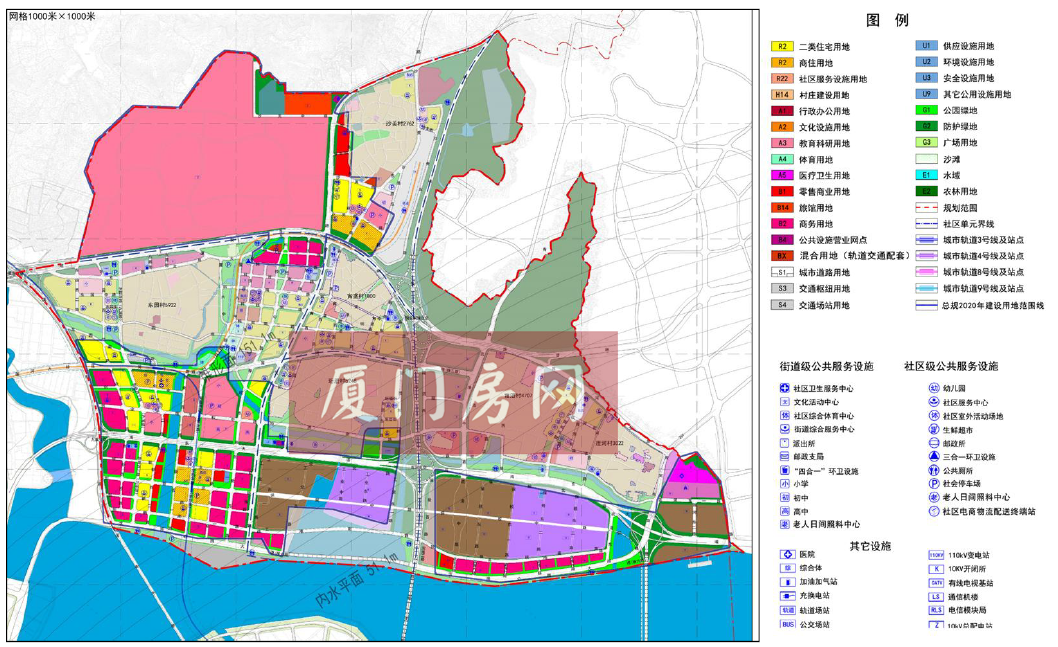The width and height of the screenshot is (1058, 647).
Task: Click the 小学 legend icon
Action: [785, 484]
